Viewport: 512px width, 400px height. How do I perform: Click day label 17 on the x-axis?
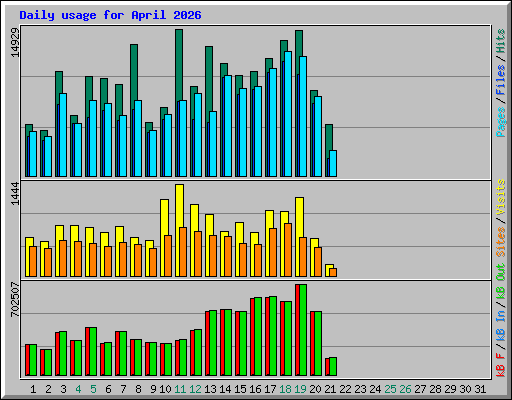point(270,389)
